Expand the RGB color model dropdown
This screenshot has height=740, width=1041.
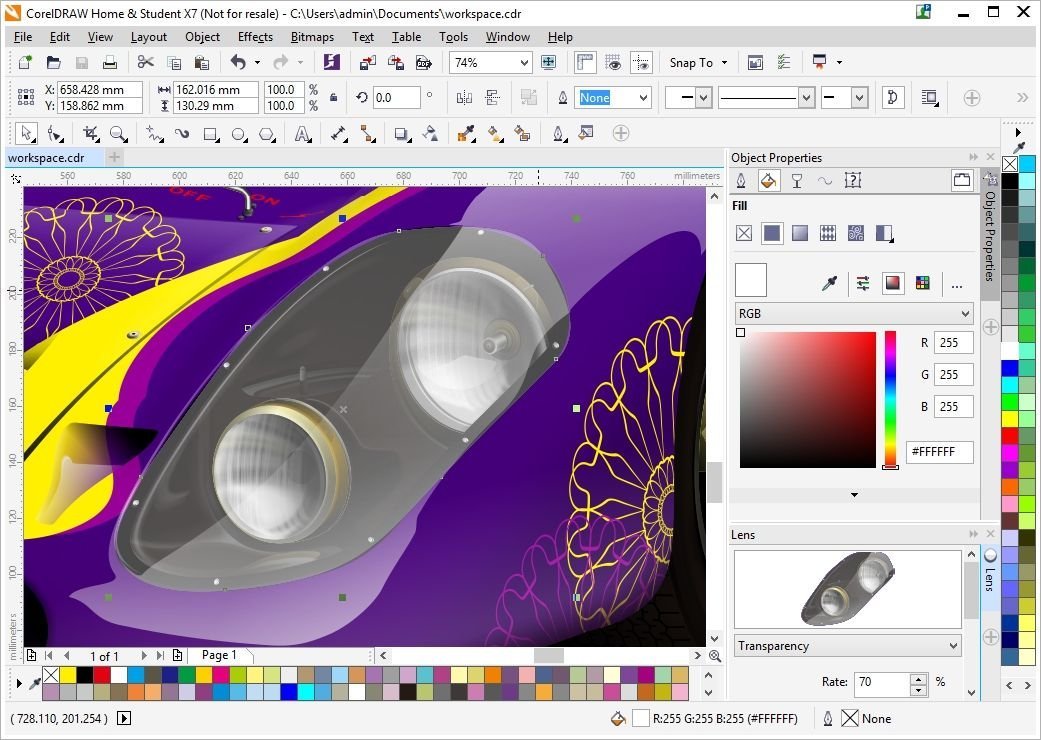854,313
